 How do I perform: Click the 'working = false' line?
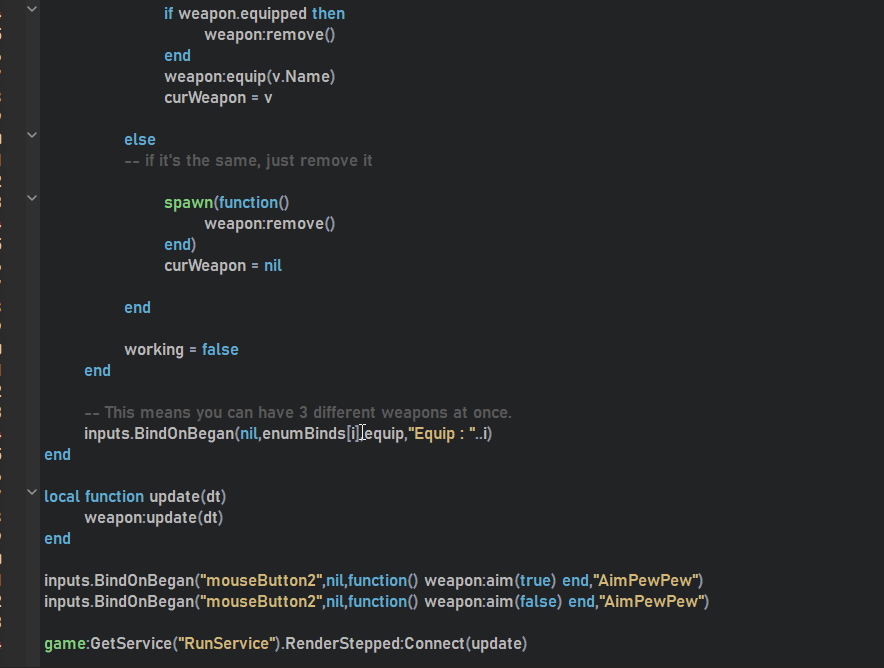pos(181,350)
